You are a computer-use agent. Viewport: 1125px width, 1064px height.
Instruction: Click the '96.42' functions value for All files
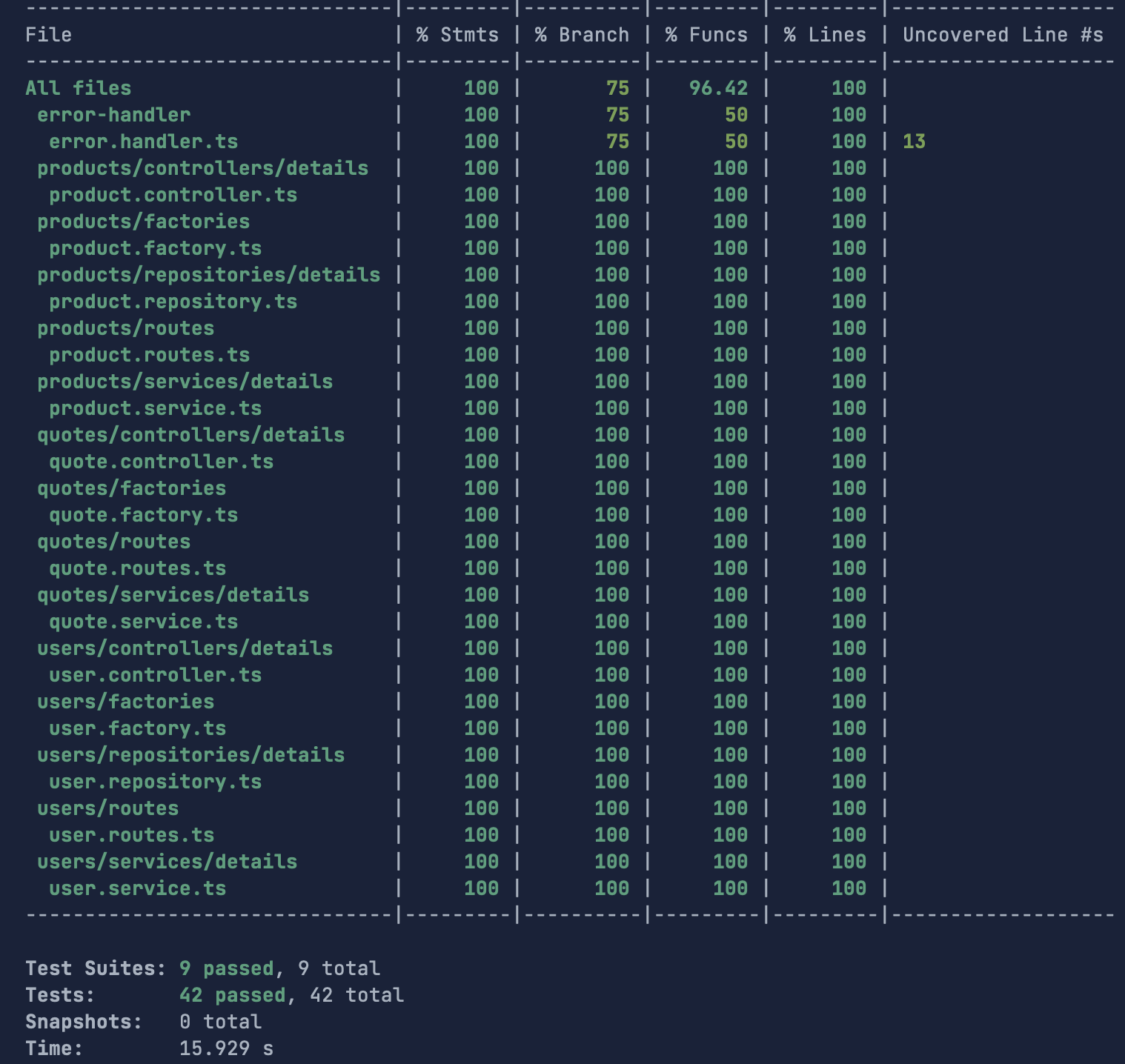[718, 88]
